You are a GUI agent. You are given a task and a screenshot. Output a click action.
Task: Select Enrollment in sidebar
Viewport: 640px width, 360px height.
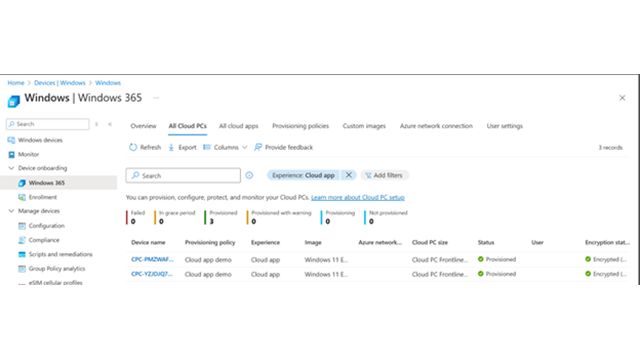(43, 197)
